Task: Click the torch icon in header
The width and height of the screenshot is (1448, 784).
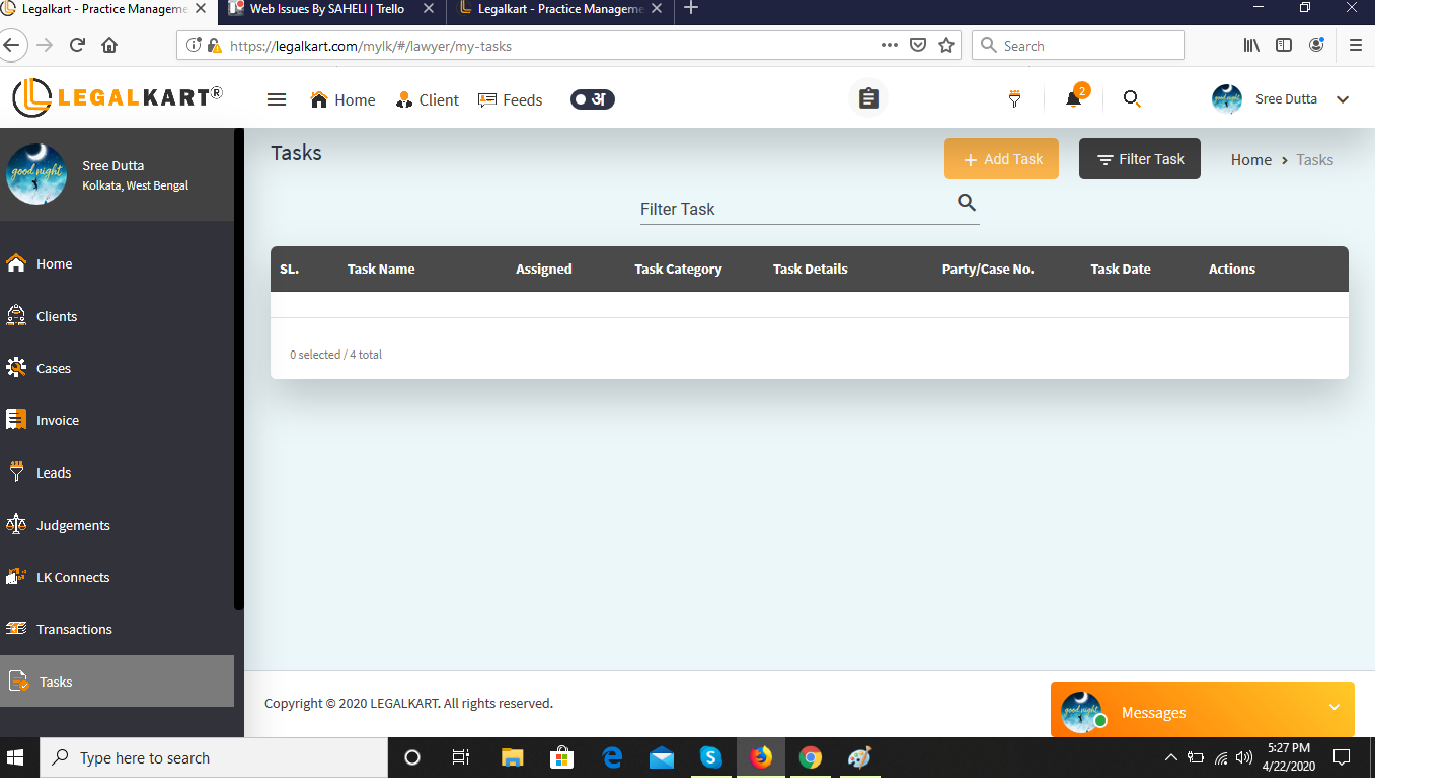Action: [x=1014, y=99]
